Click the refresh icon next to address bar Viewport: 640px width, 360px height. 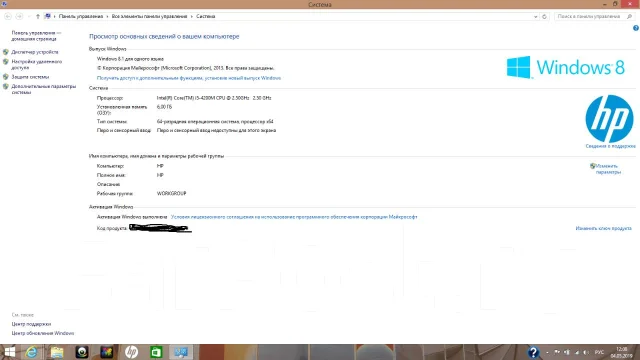pyautogui.click(x=544, y=17)
